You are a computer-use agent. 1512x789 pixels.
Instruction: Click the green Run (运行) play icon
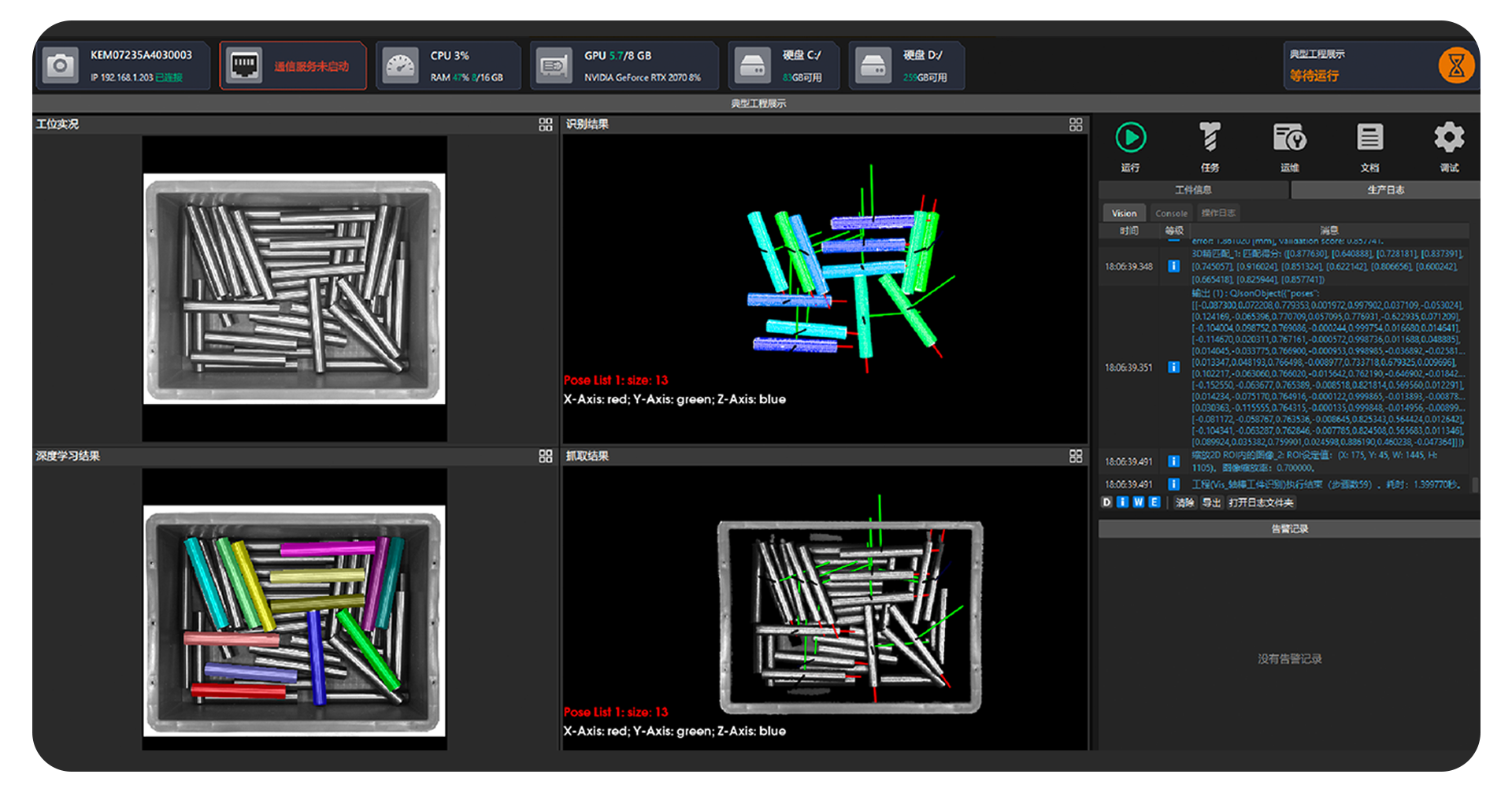(x=1130, y=138)
